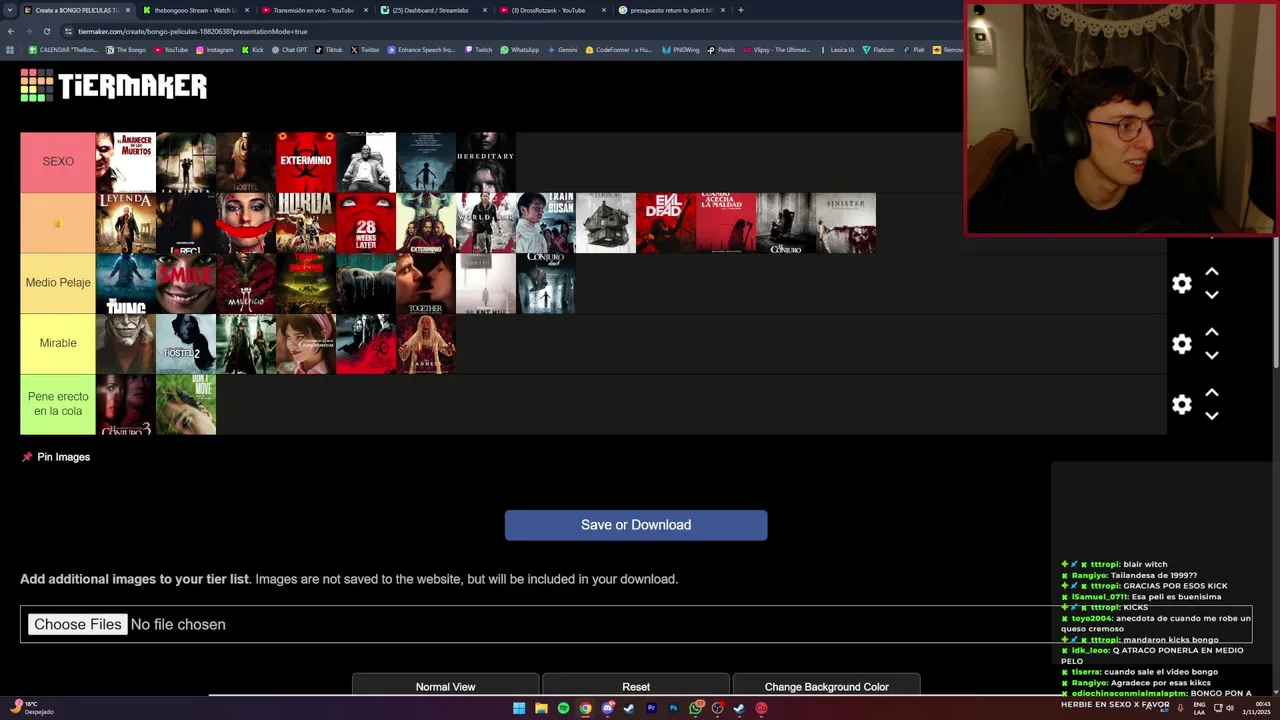The width and height of the screenshot is (1280, 720).
Task: Click the Reset button
Action: (x=636, y=686)
